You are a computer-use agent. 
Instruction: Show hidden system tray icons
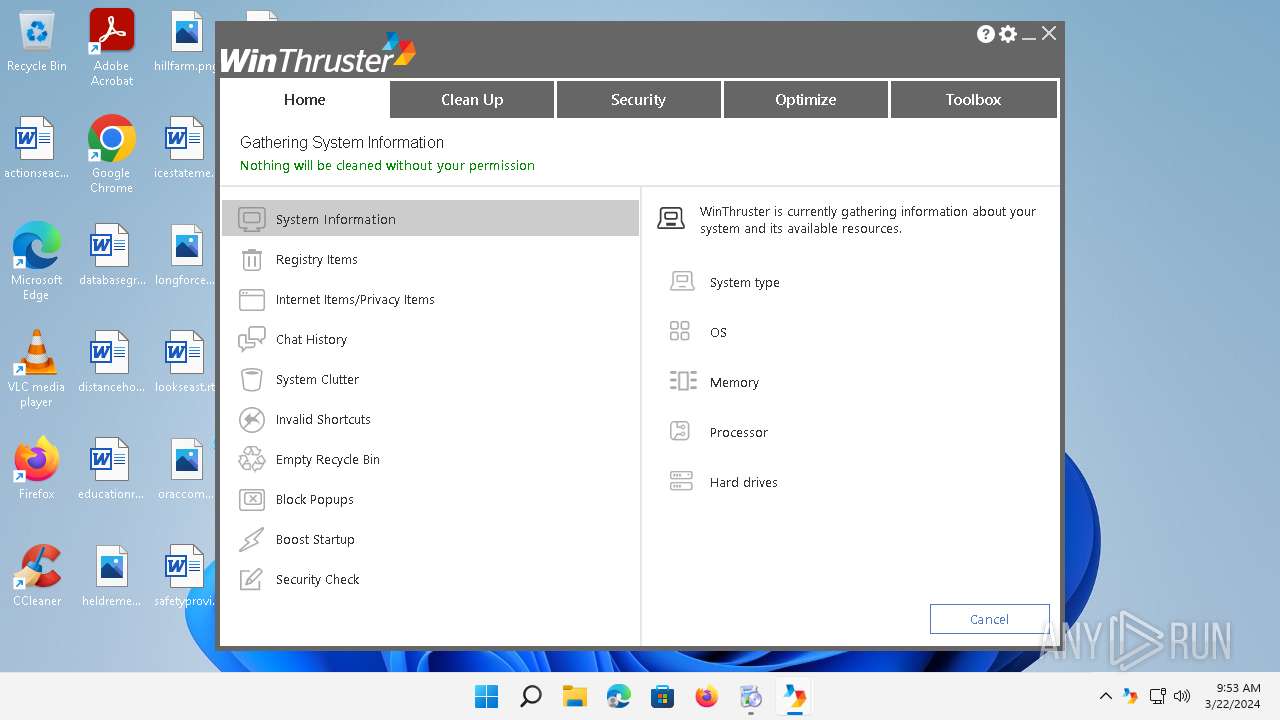pos(1105,696)
